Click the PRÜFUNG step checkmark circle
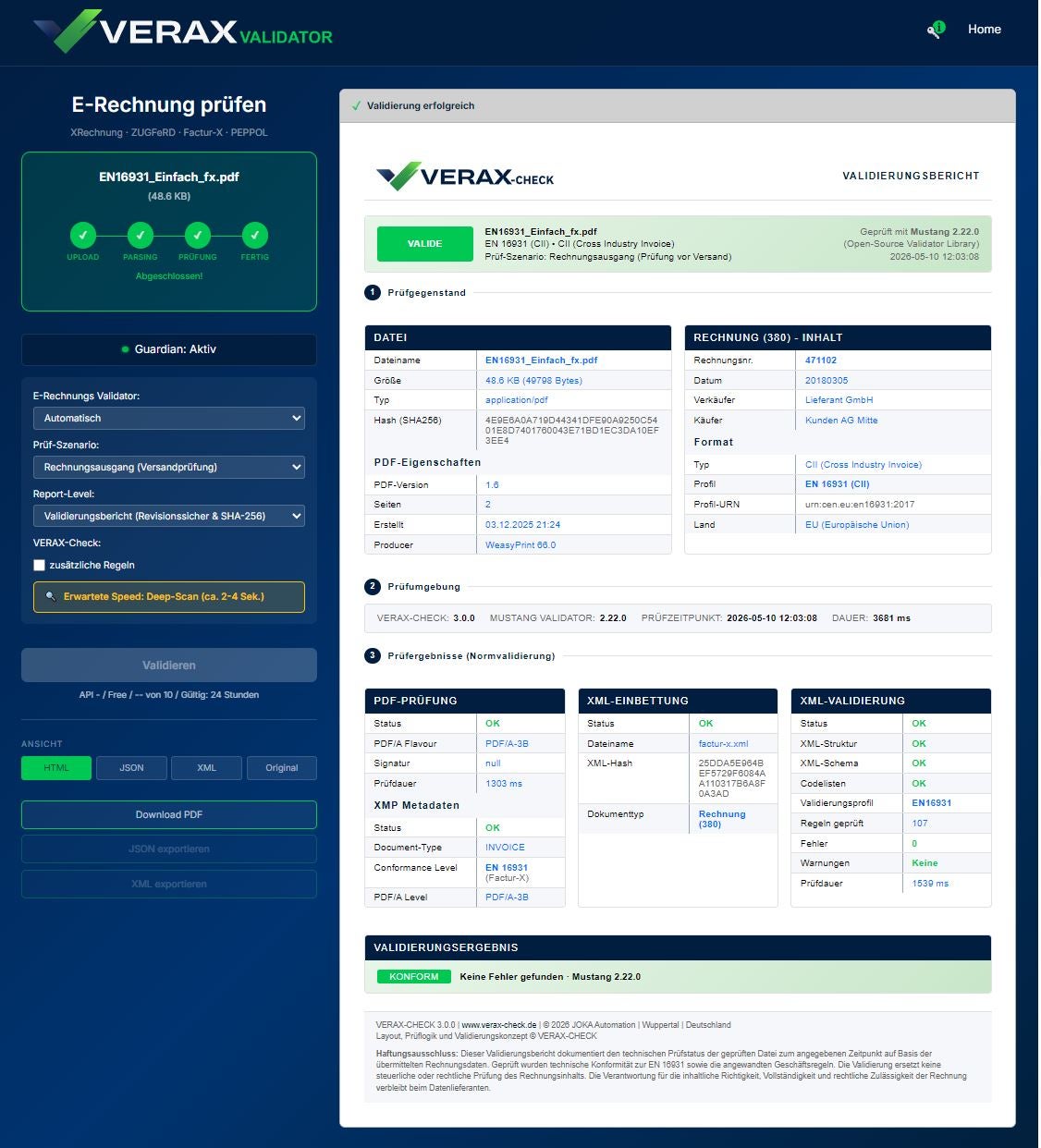 coord(197,235)
